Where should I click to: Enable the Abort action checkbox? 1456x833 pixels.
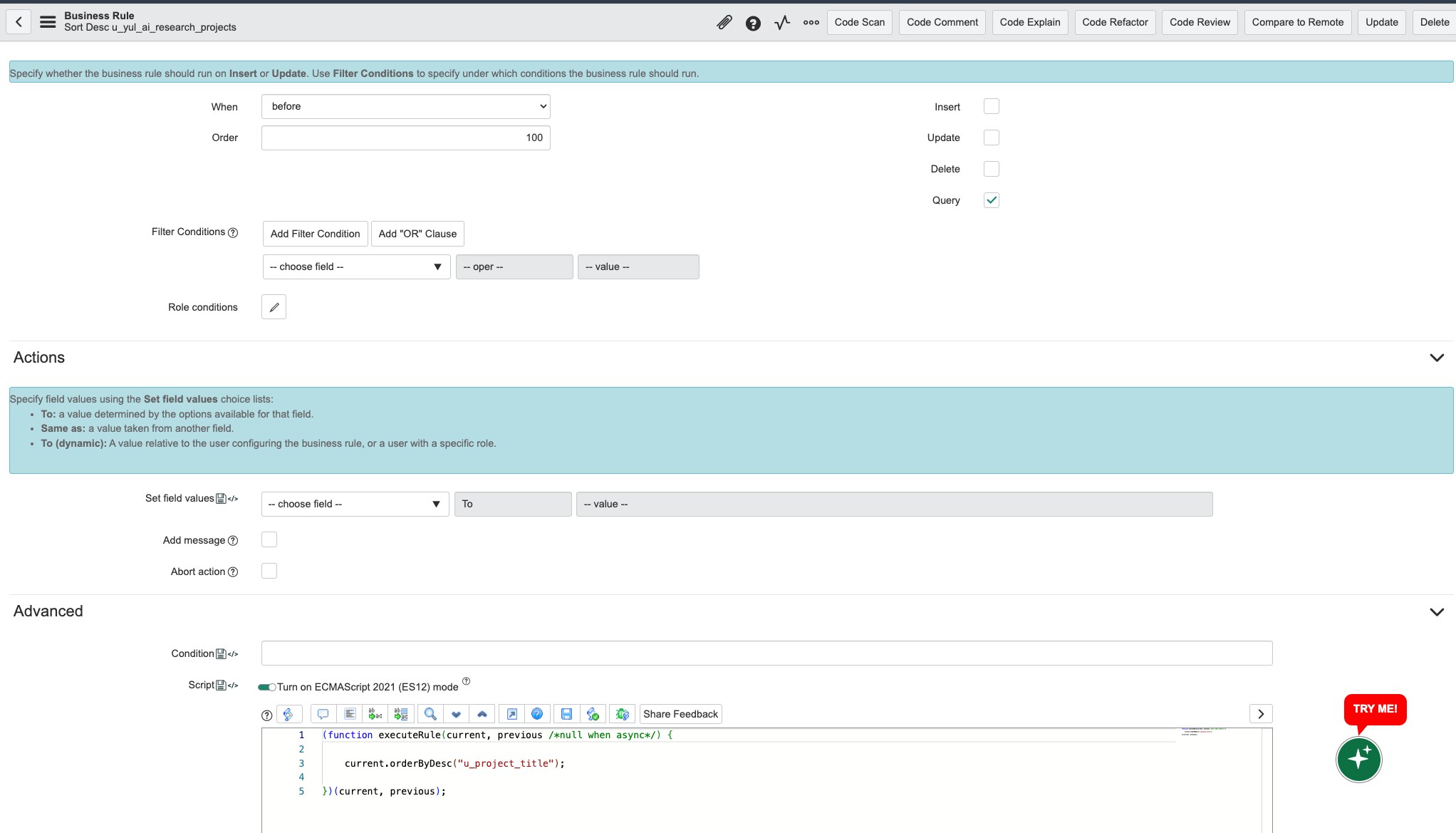coord(269,571)
